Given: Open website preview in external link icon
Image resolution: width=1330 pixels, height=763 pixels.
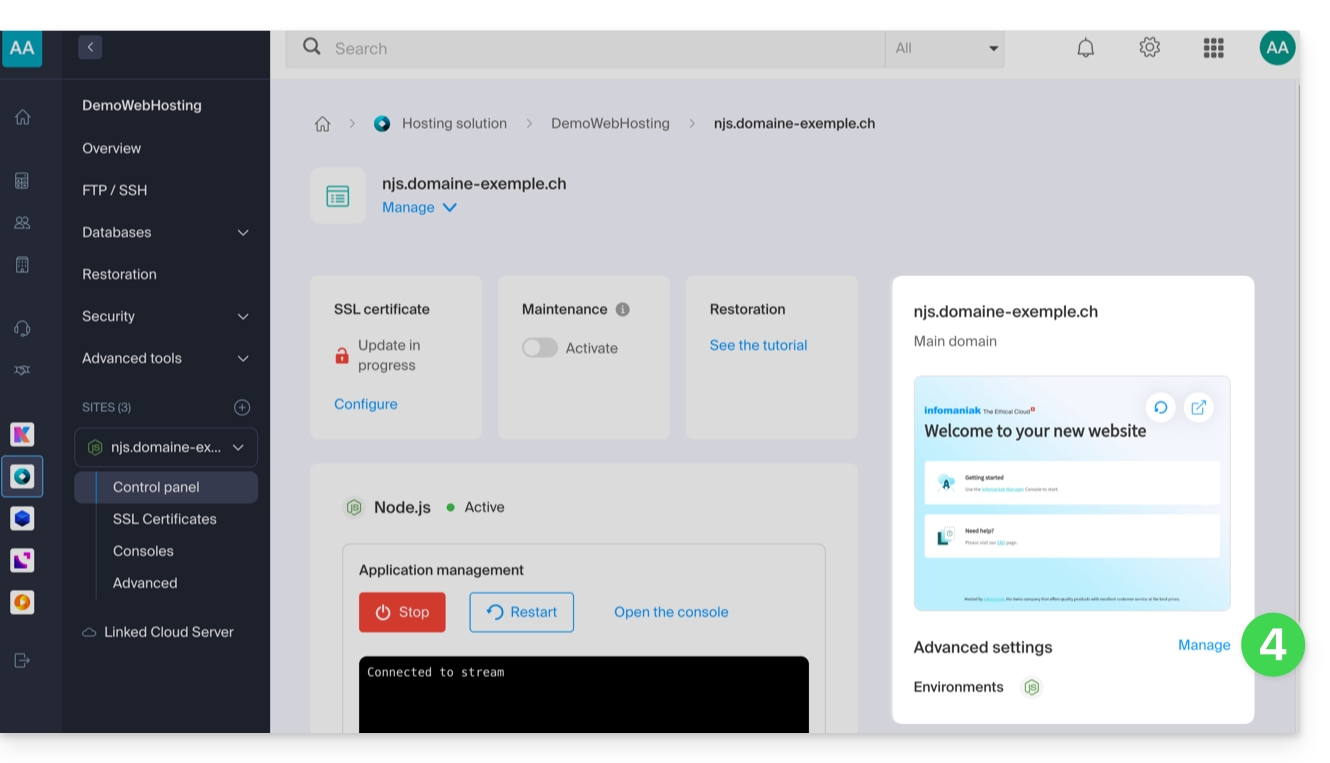Looking at the screenshot, I should (1198, 407).
